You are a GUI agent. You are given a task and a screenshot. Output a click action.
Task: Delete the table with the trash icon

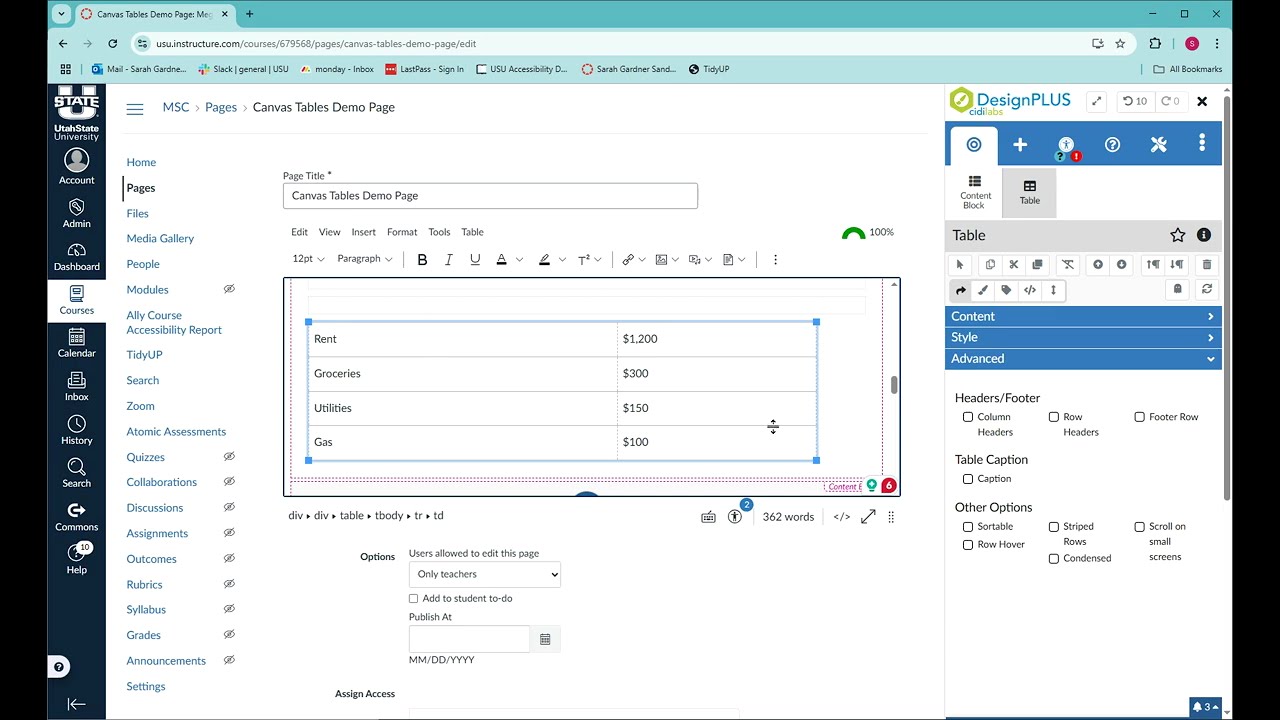pos(1207,265)
